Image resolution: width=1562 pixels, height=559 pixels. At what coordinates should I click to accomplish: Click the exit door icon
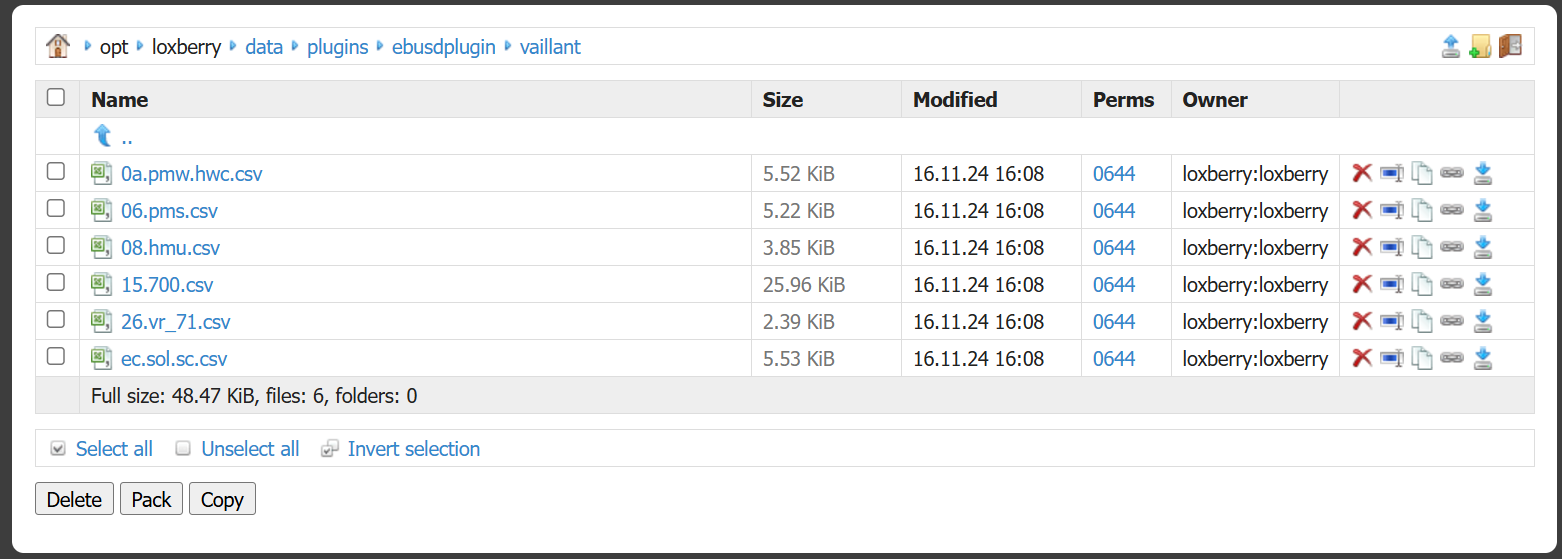(1510, 46)
